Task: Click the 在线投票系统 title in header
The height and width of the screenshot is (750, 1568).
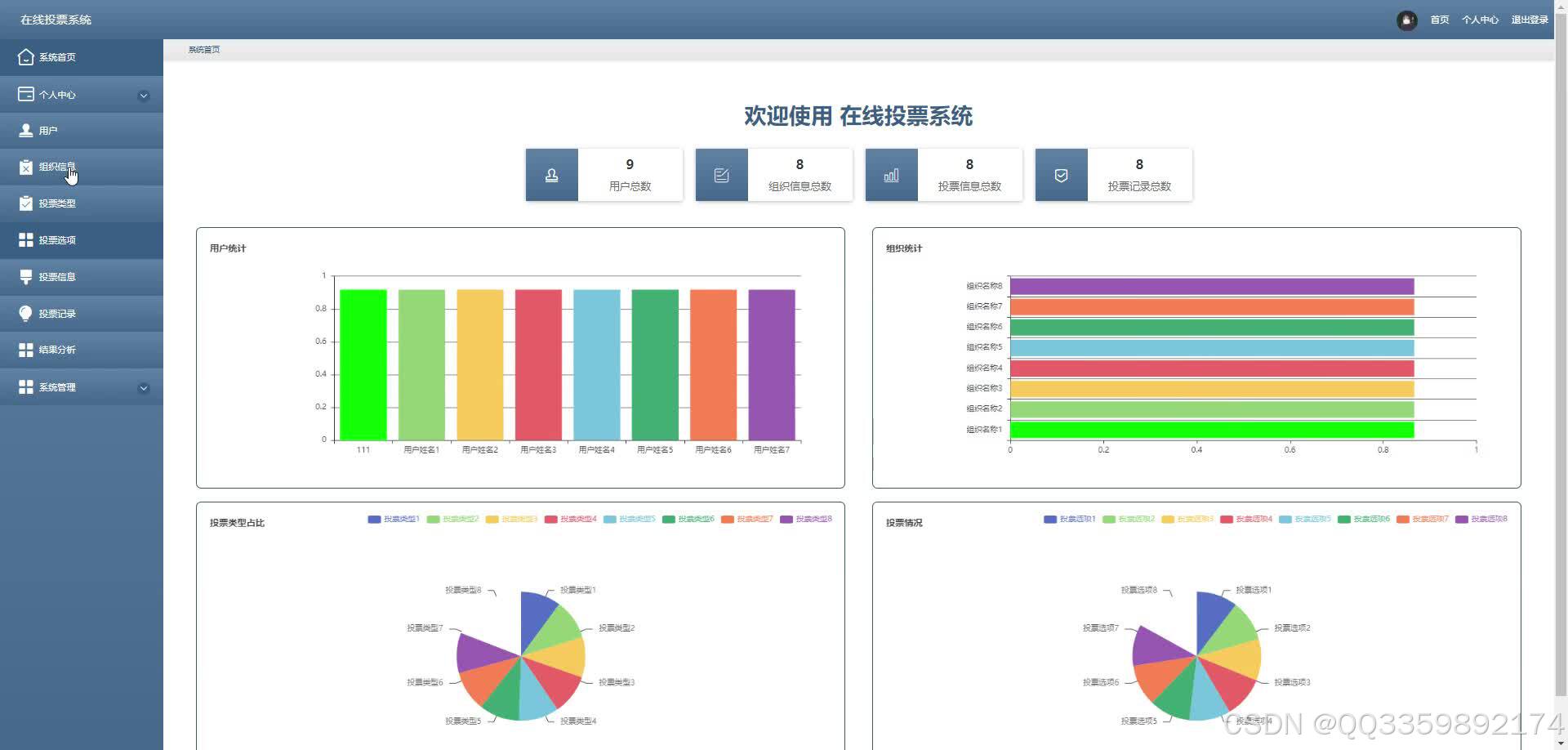Action: point(56,20)
